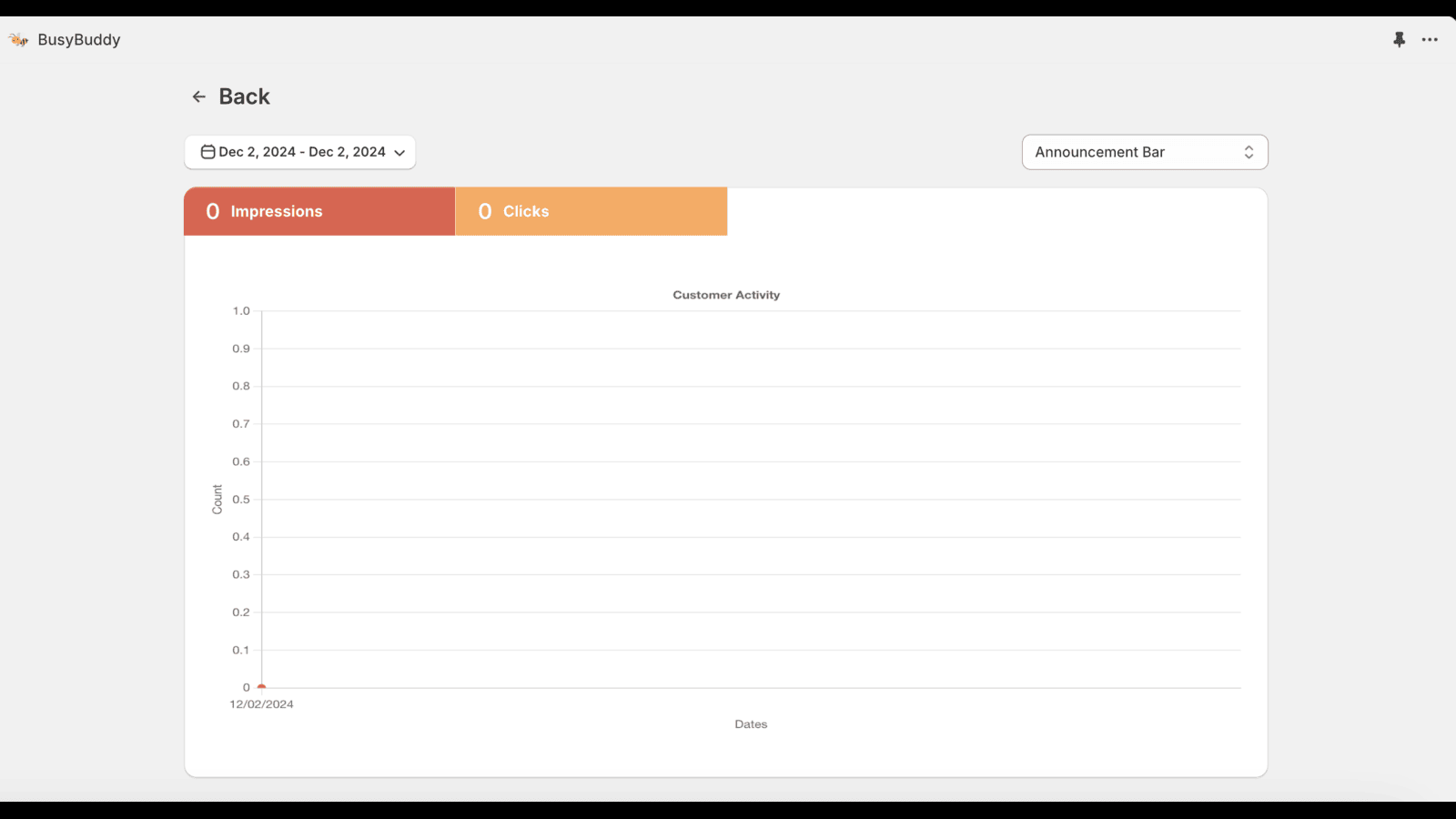The image size is (1456, 819).
Task: Click the back arrow icon
Action: (x=199, y=96)
